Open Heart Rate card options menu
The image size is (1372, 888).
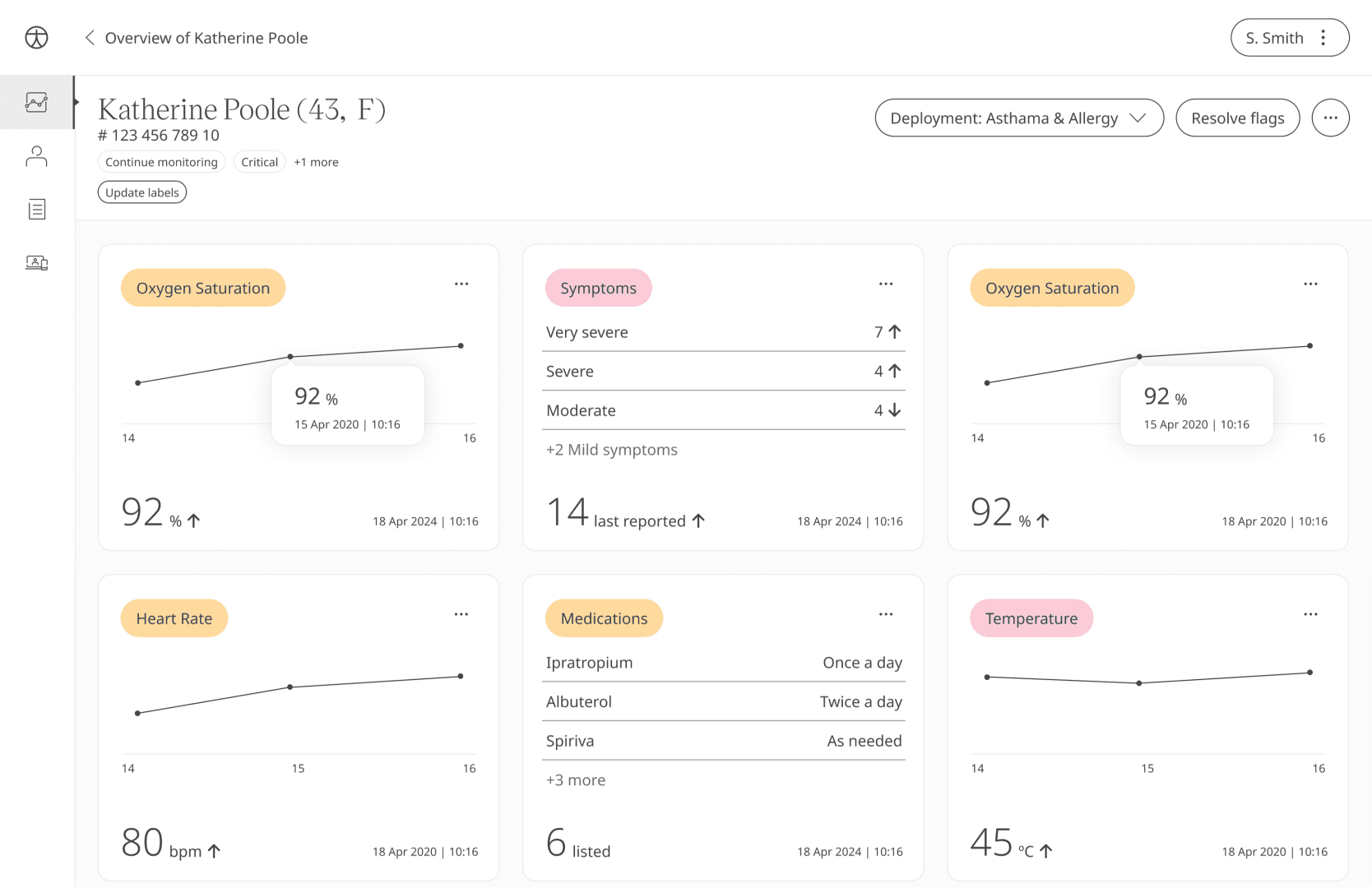pyautogui.click(x=461, y=614)
